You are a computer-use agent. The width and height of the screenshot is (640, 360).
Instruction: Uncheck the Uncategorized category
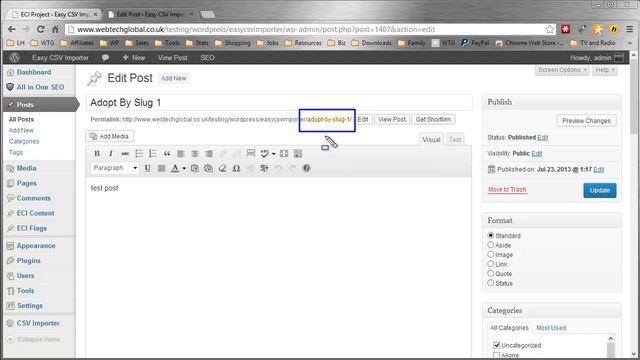497,345
